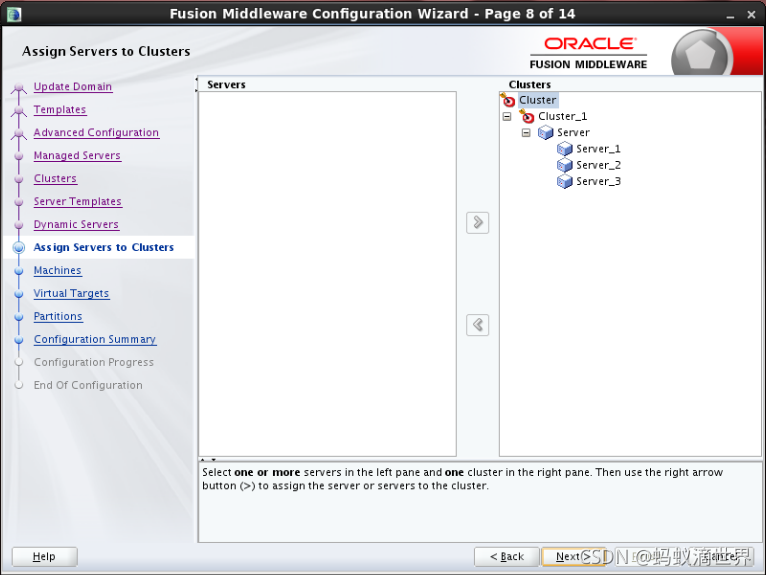This screenshot has height=575, width=766.
Task: Click the left arrow unassign button
Action: (x=477, y=325)
